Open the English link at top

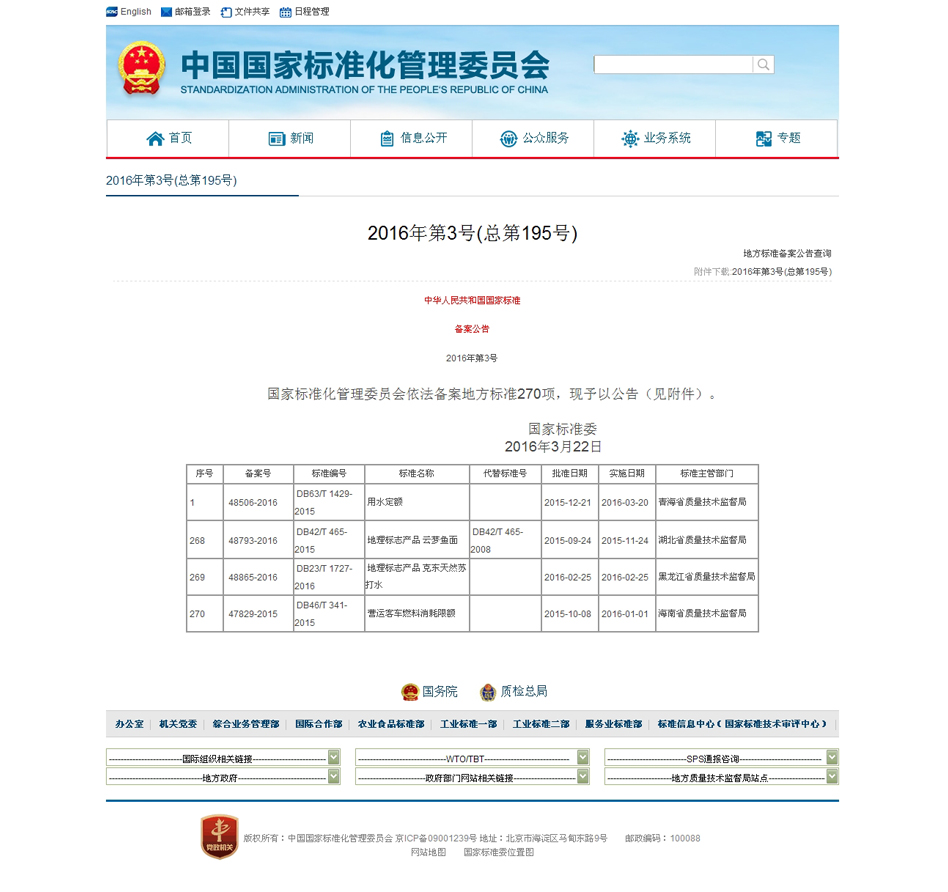(x=135, y=11)
